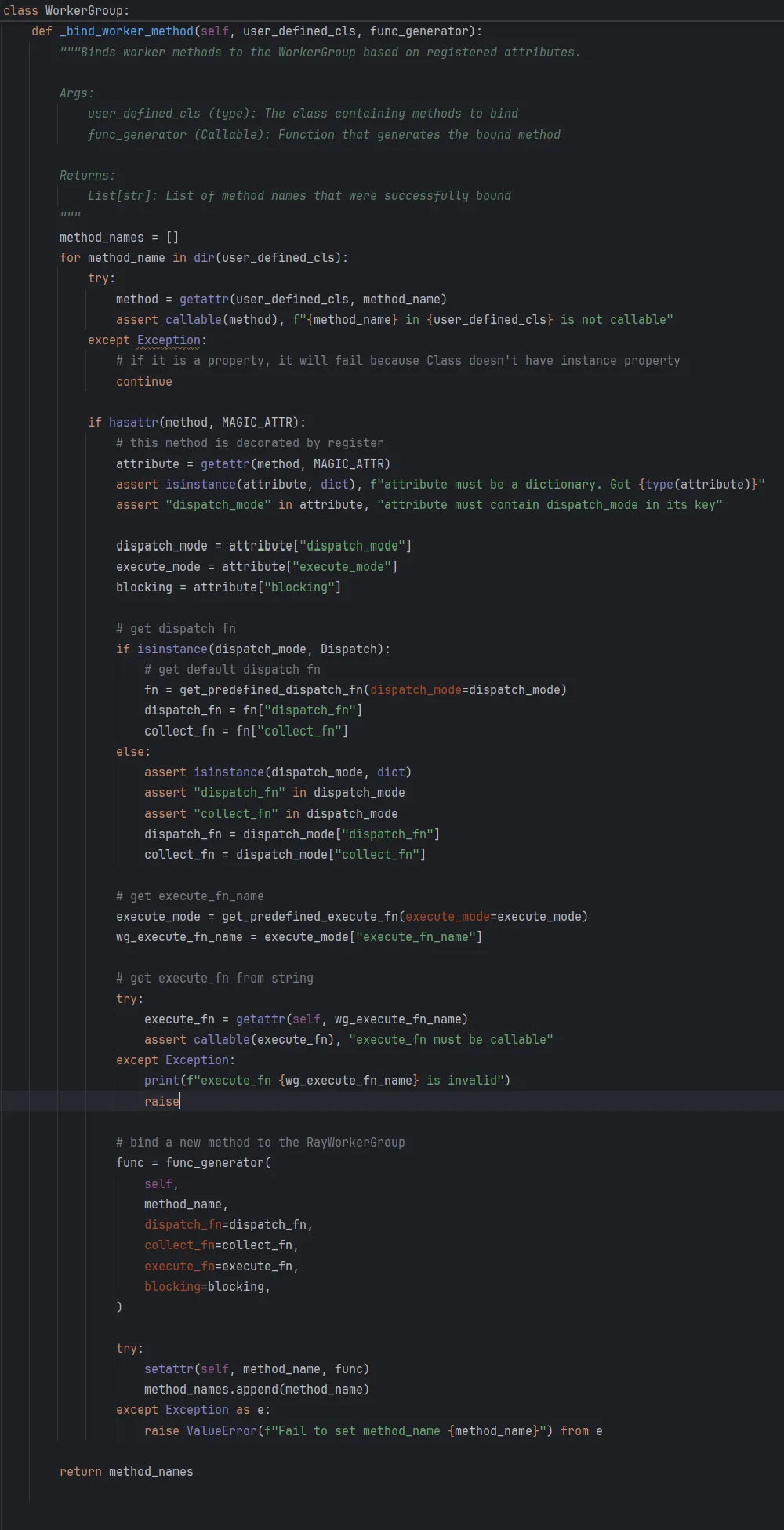Click comment "# get default dispatch fn"

coord(232,669)
